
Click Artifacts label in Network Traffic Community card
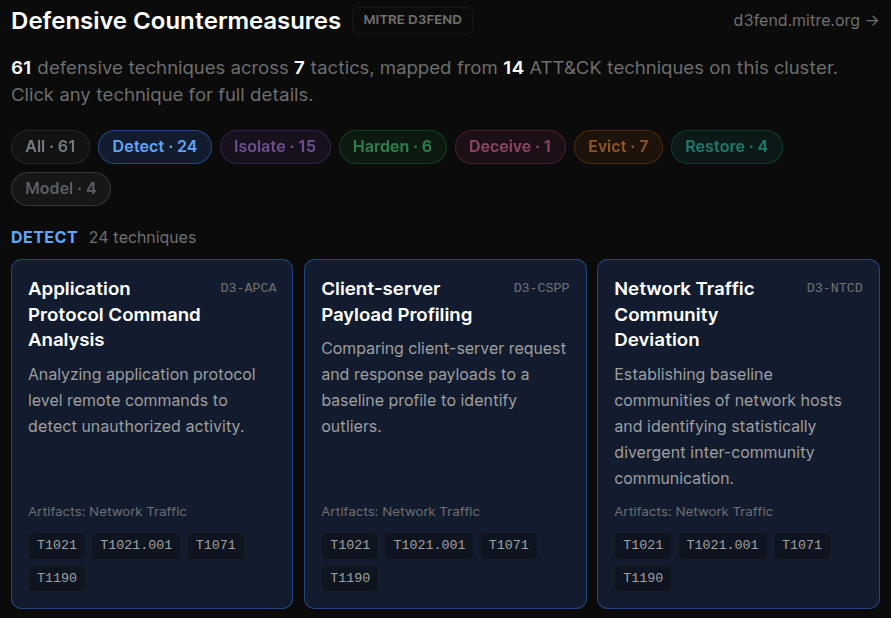click(694, 512)
